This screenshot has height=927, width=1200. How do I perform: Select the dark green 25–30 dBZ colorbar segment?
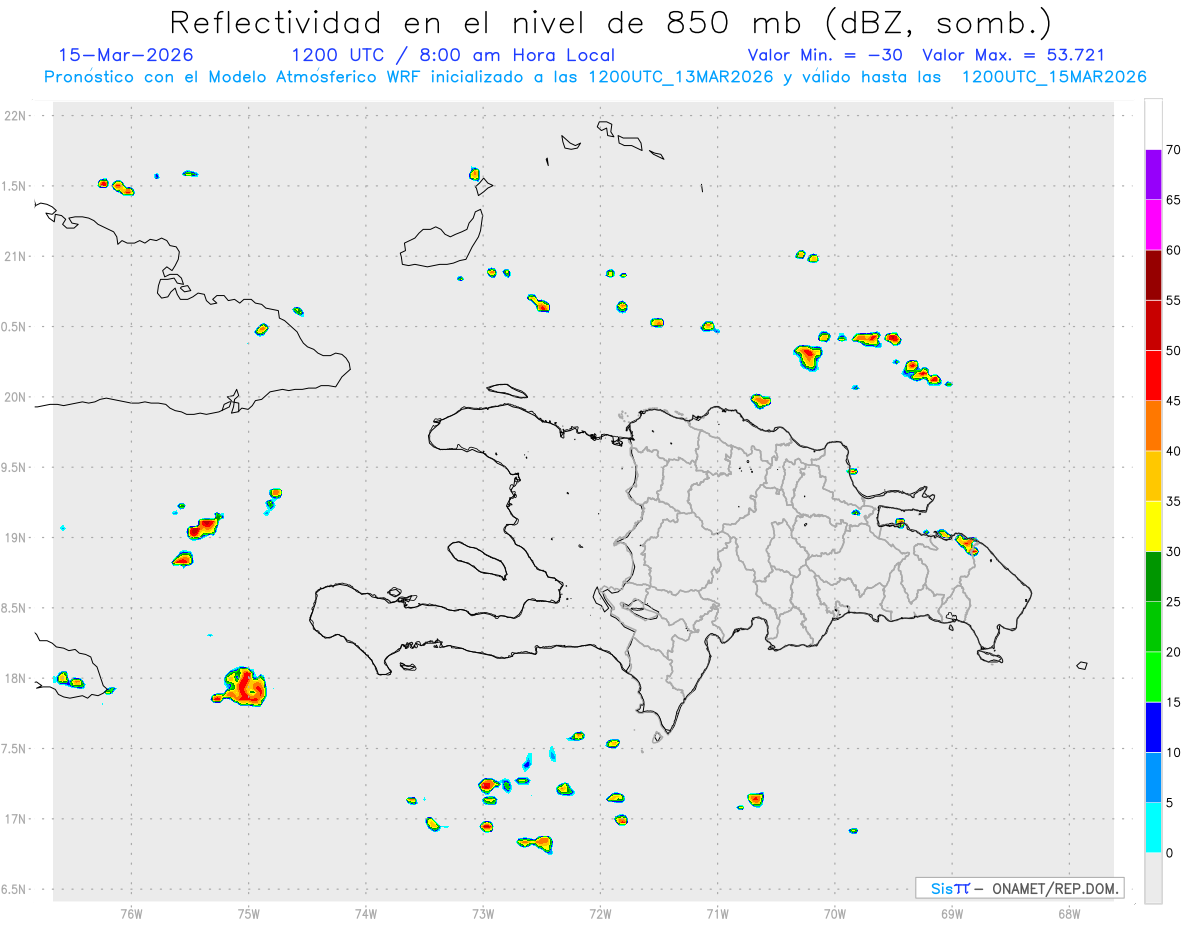pyautogui.click(x=1153, y=577)
